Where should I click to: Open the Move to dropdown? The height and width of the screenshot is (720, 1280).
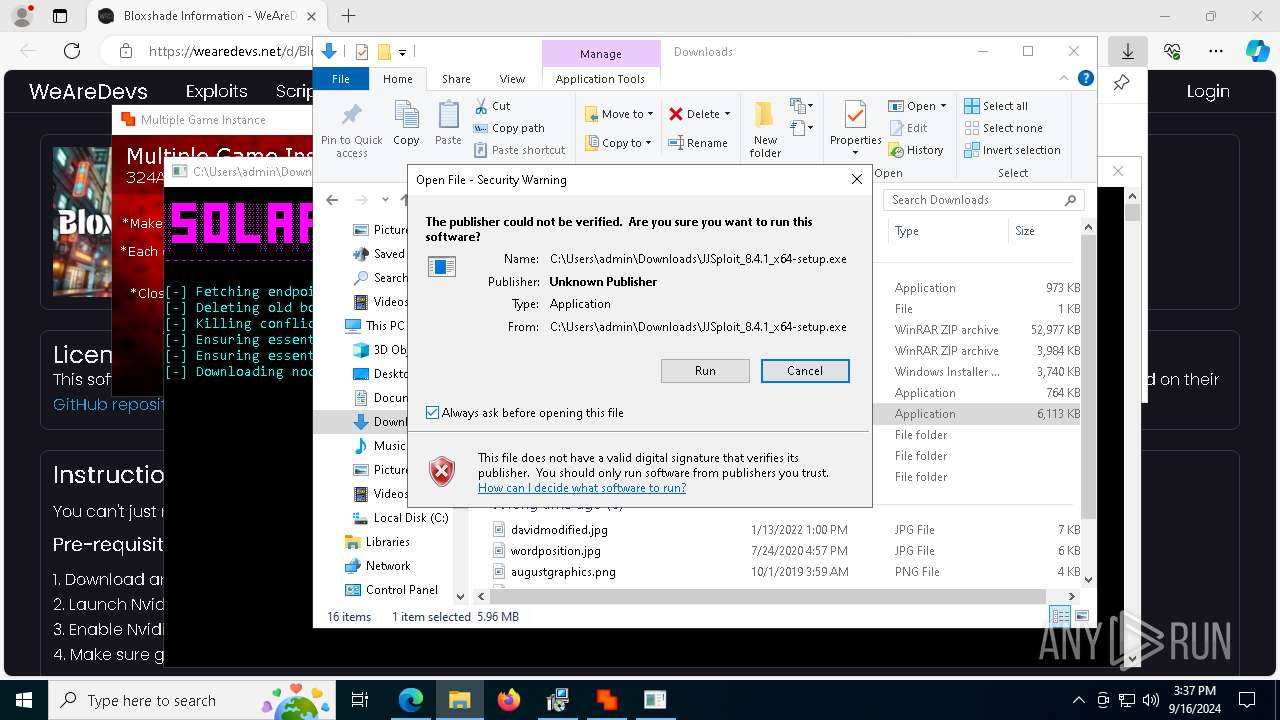(x=619, y=114)
